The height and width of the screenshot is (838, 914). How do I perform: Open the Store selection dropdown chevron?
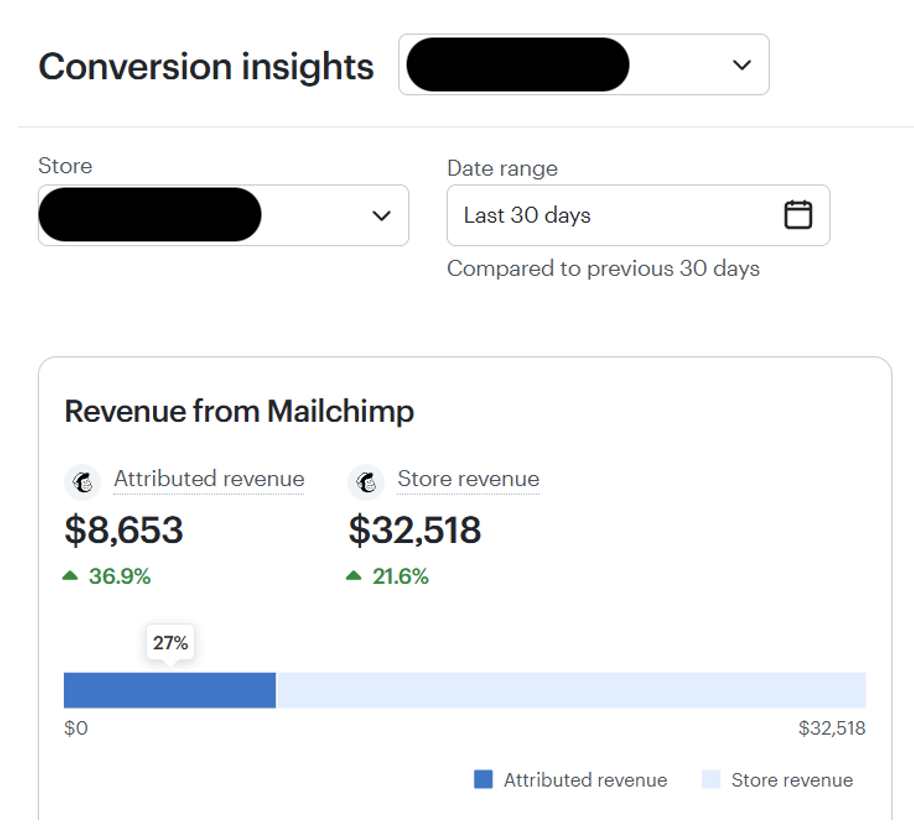(x=381, y=216)
